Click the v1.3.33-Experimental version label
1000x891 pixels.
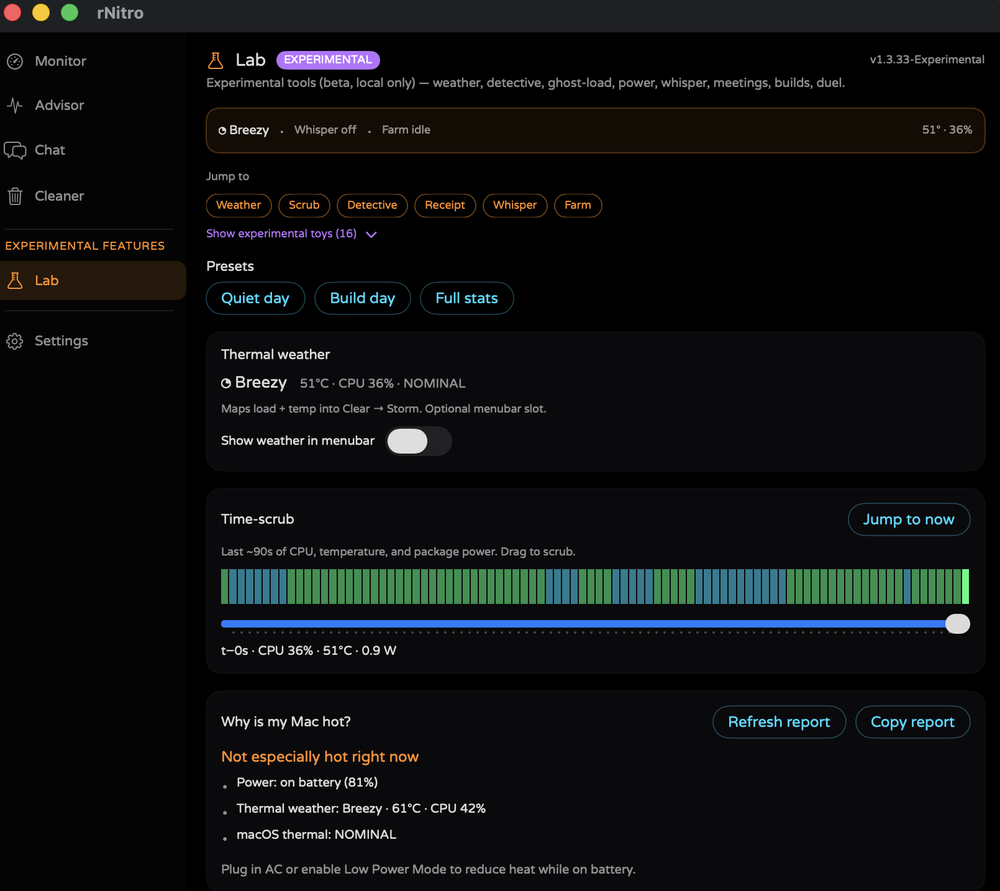[x=927, y=60]
